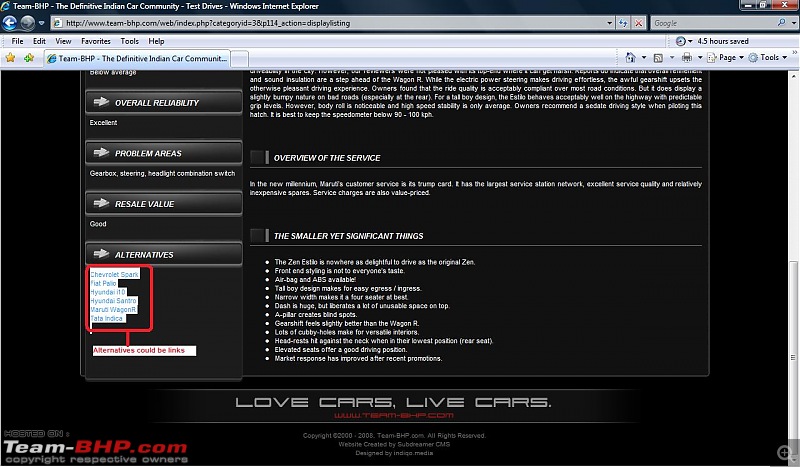Run search with the magnifier icon
Screen dimensions: 800x467
pos(782,22)
